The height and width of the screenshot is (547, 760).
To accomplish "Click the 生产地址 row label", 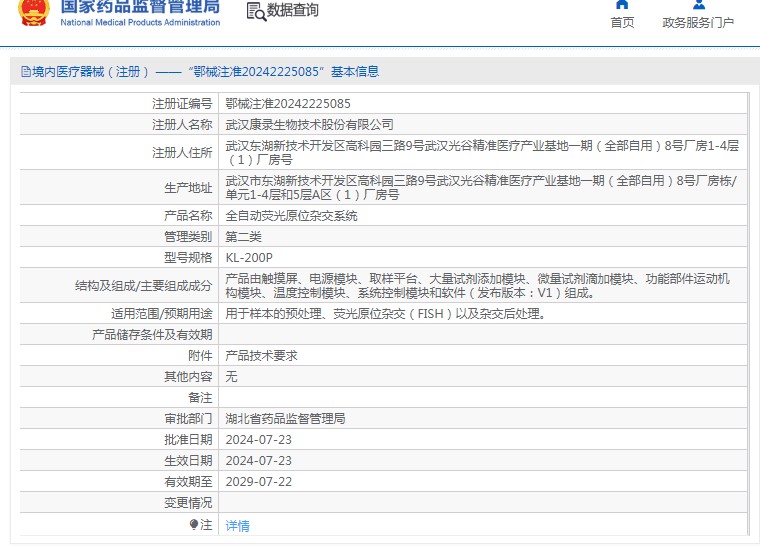I will (188, 188).
